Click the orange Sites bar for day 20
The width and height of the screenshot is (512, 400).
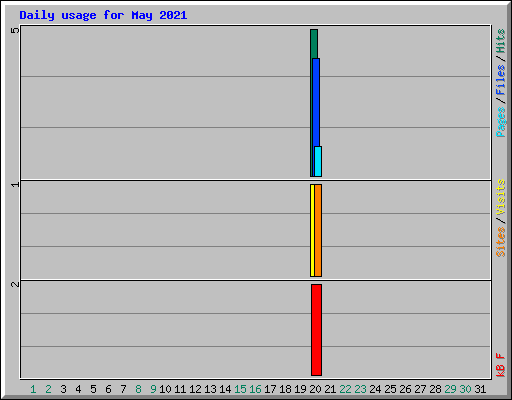point(318,230)
